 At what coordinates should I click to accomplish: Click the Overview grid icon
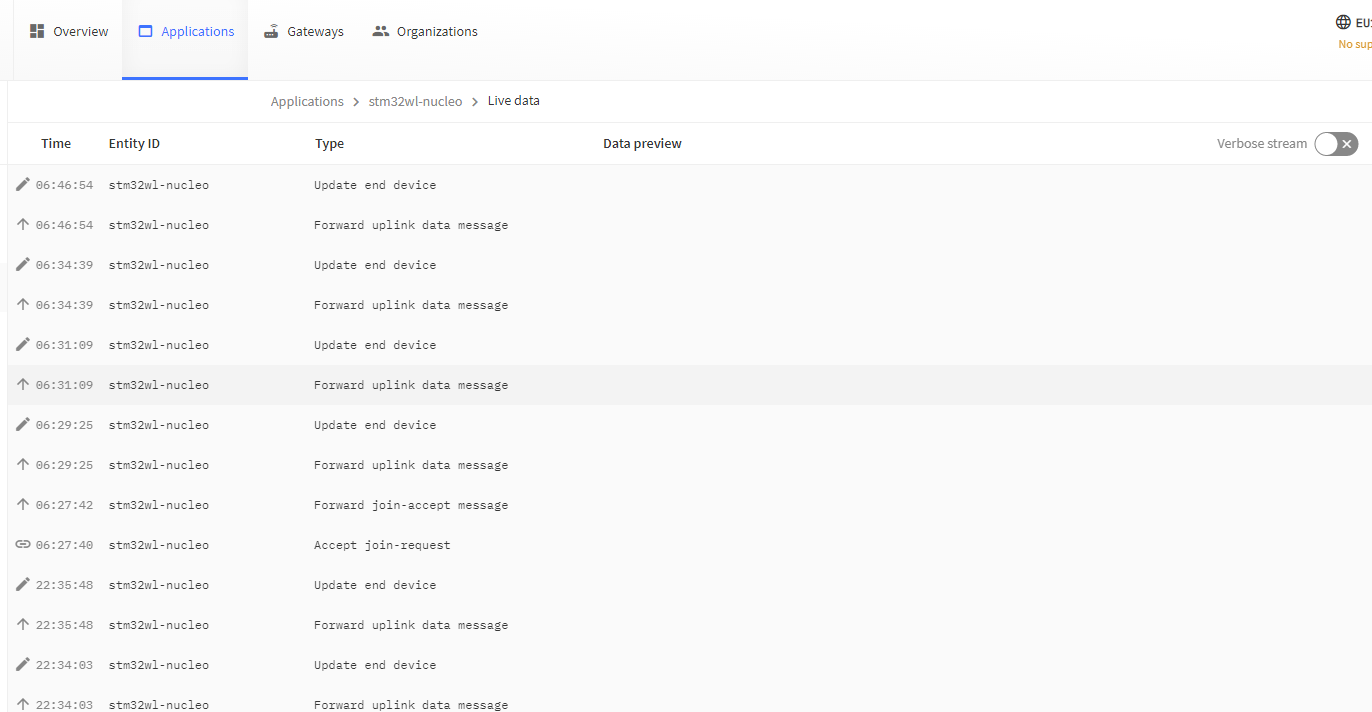coord(37,31)
